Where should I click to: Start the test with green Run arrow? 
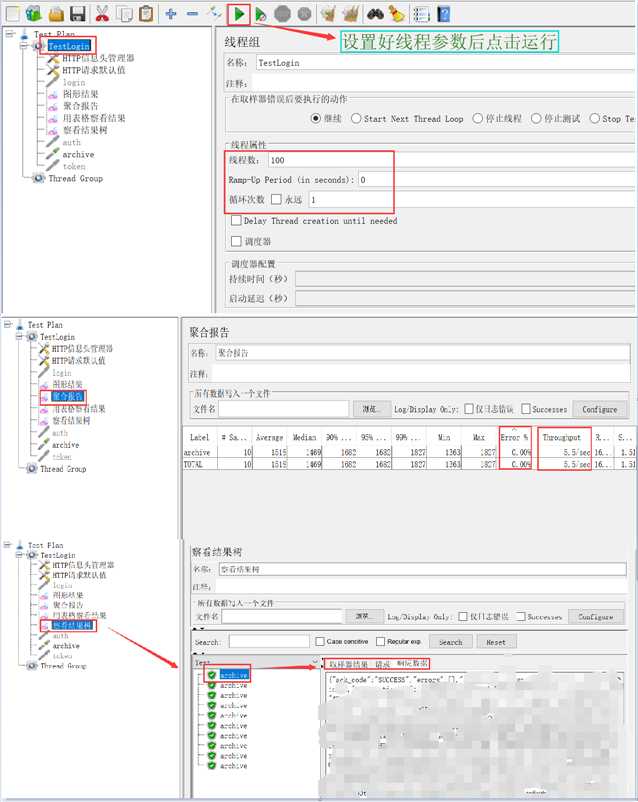click(x=239, y=14)
